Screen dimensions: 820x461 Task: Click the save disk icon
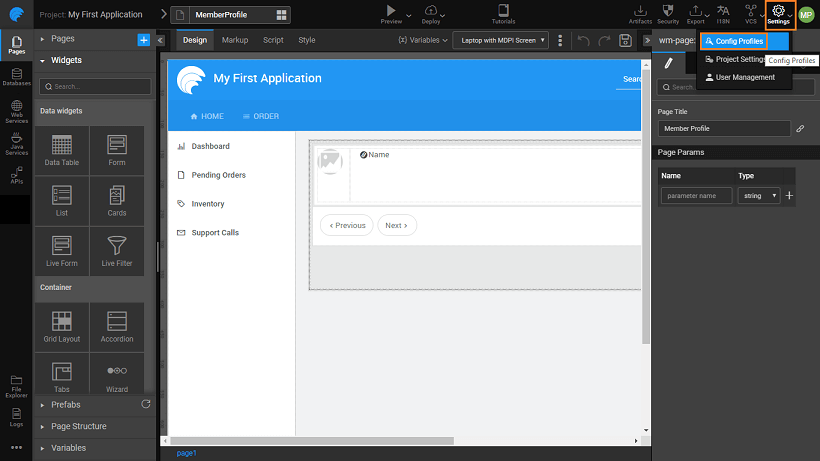[x=625, y=40]
